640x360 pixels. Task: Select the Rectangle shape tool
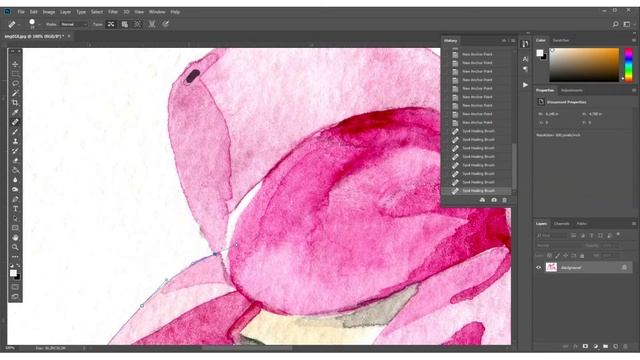click(x=15, y=228)
